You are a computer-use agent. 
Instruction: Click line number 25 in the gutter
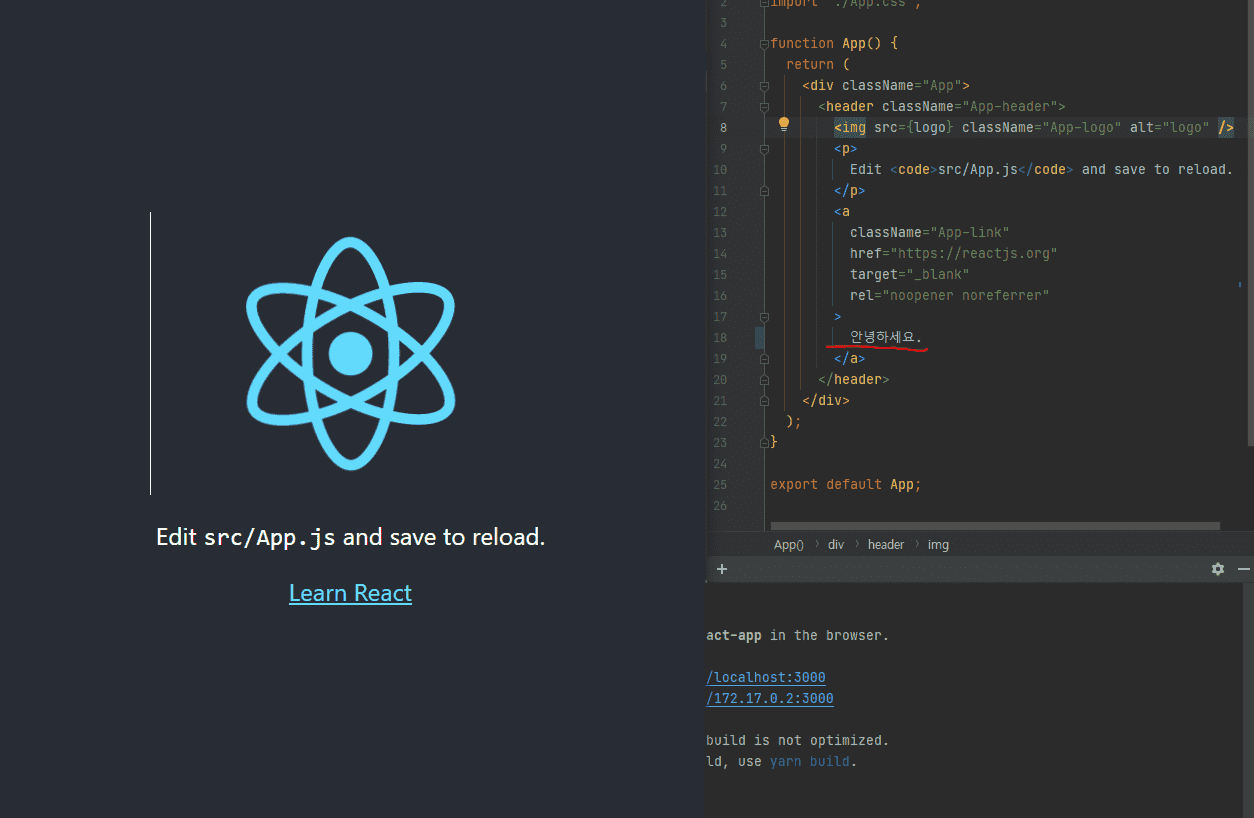click(720, 485)
